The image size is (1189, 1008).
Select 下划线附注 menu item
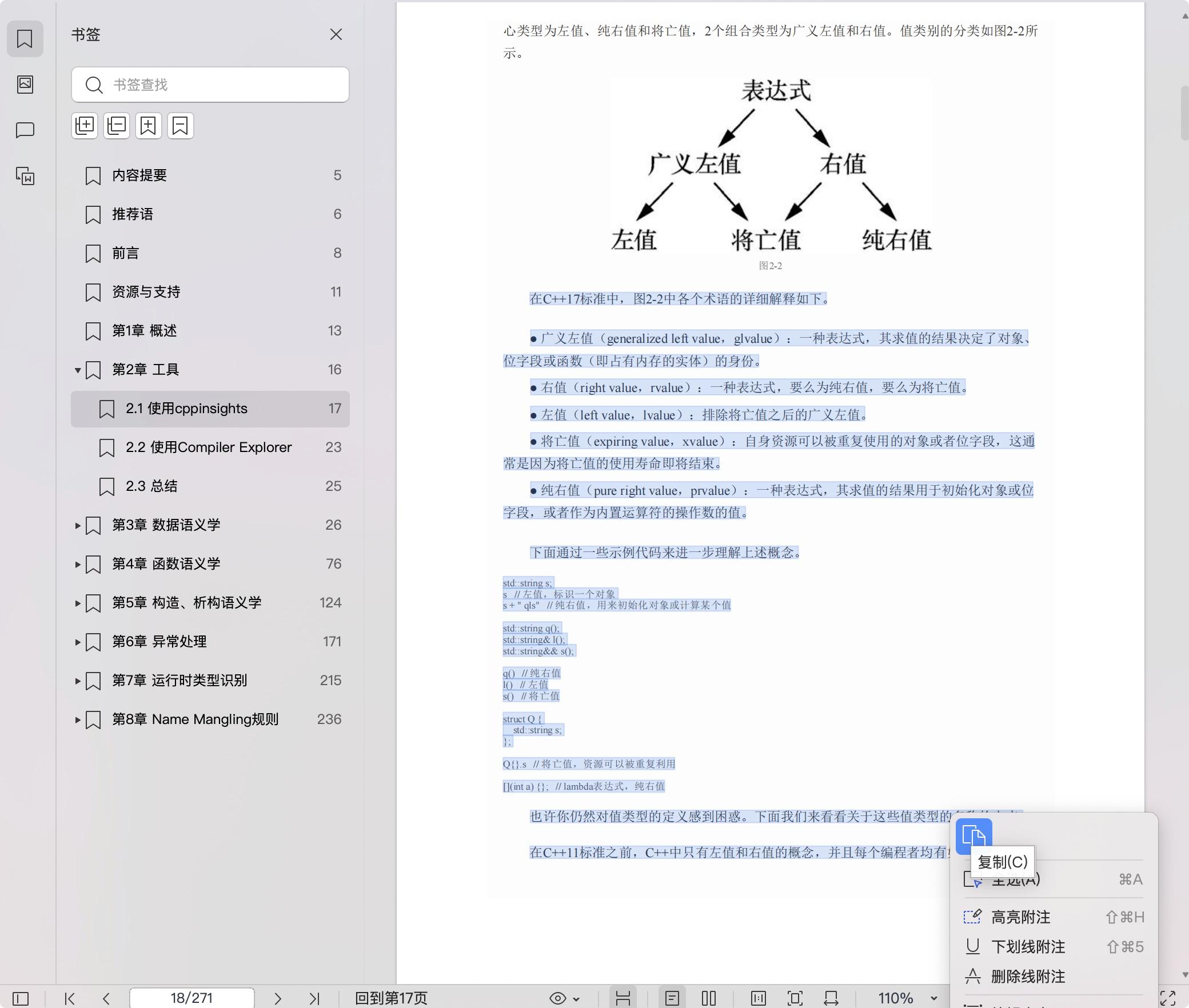pos(1028,947)
